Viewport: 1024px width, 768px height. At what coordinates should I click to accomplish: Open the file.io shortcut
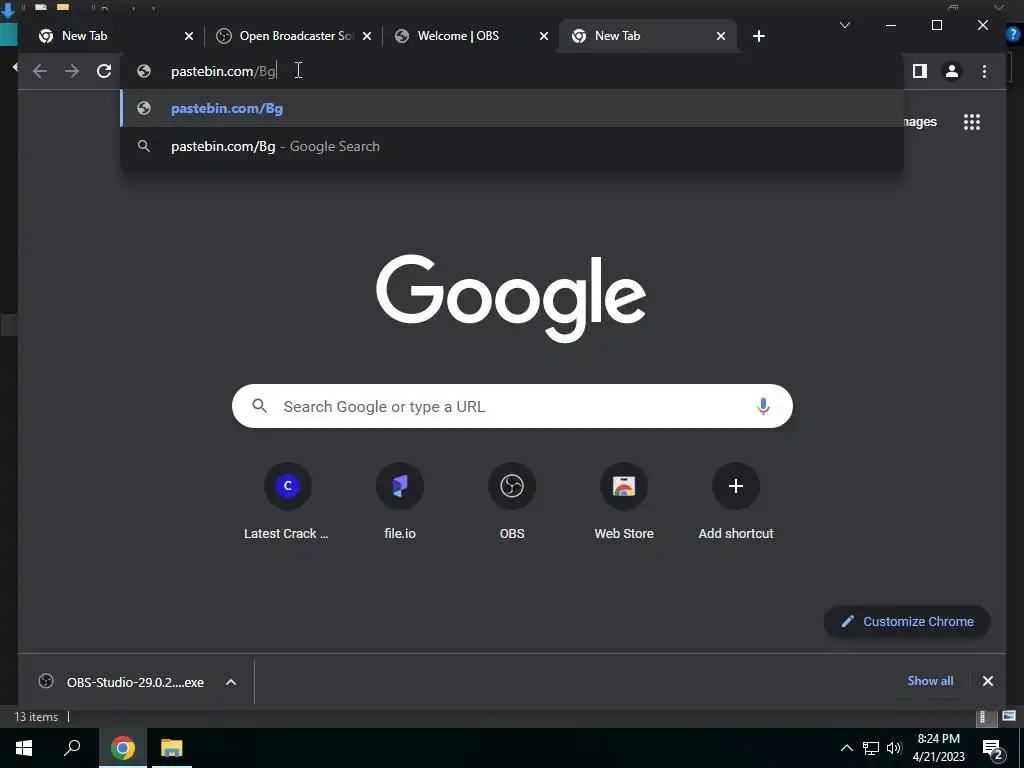400,502
